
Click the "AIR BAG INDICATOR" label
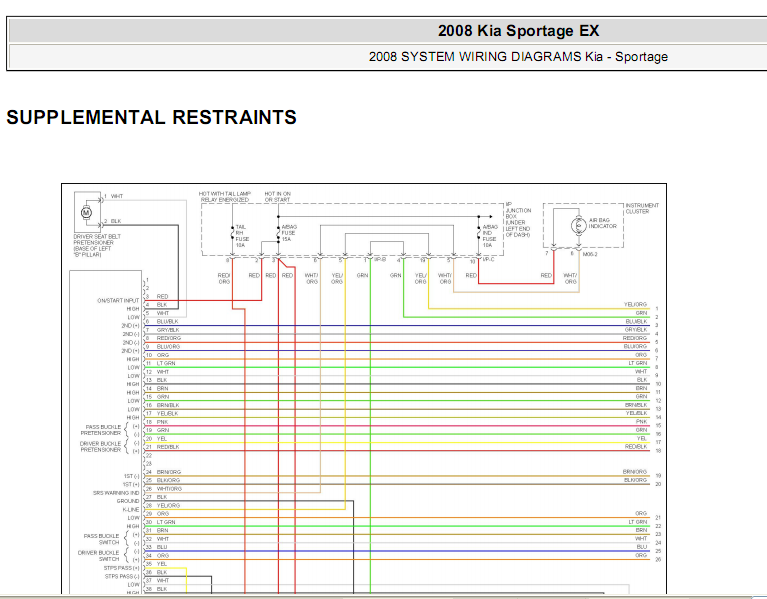(x=603, y=223)
